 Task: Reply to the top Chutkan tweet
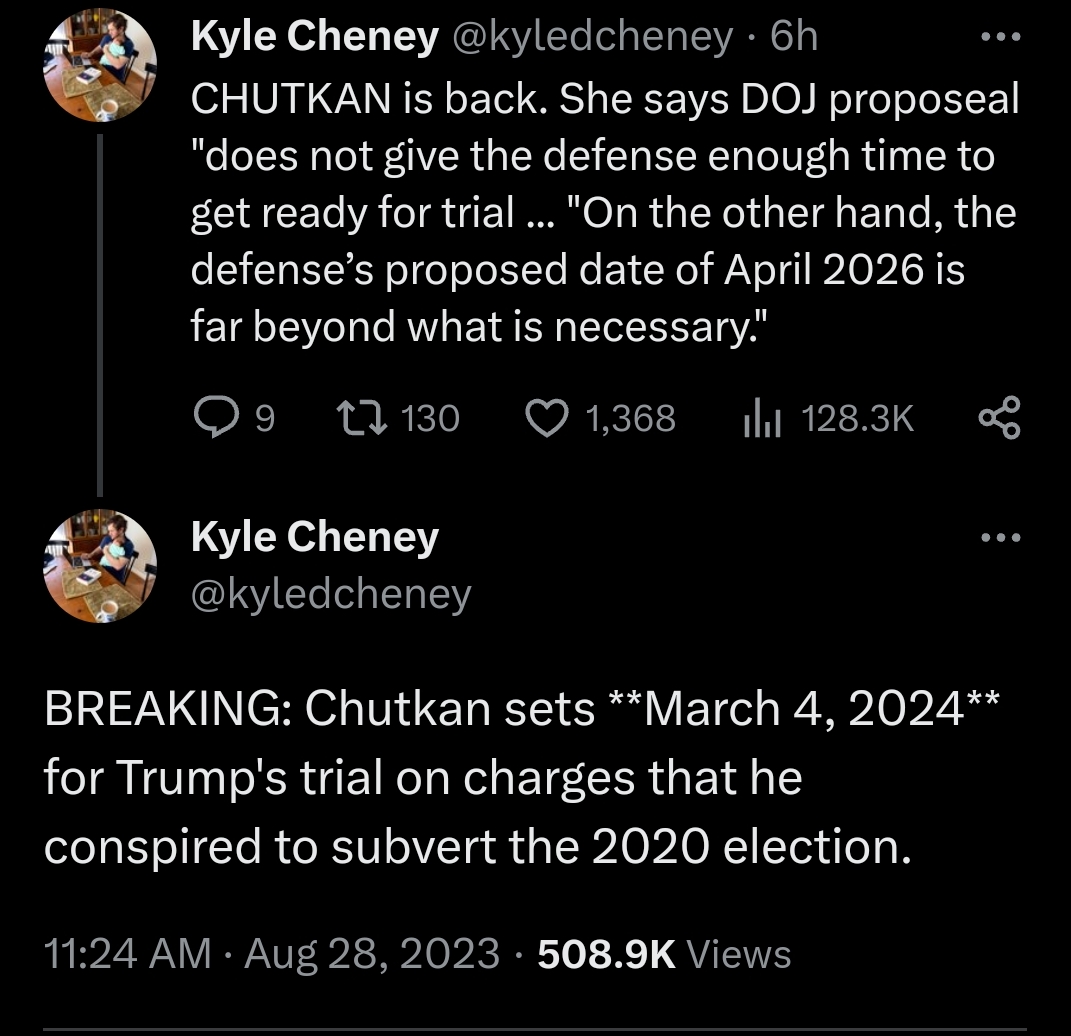point(213,418)
